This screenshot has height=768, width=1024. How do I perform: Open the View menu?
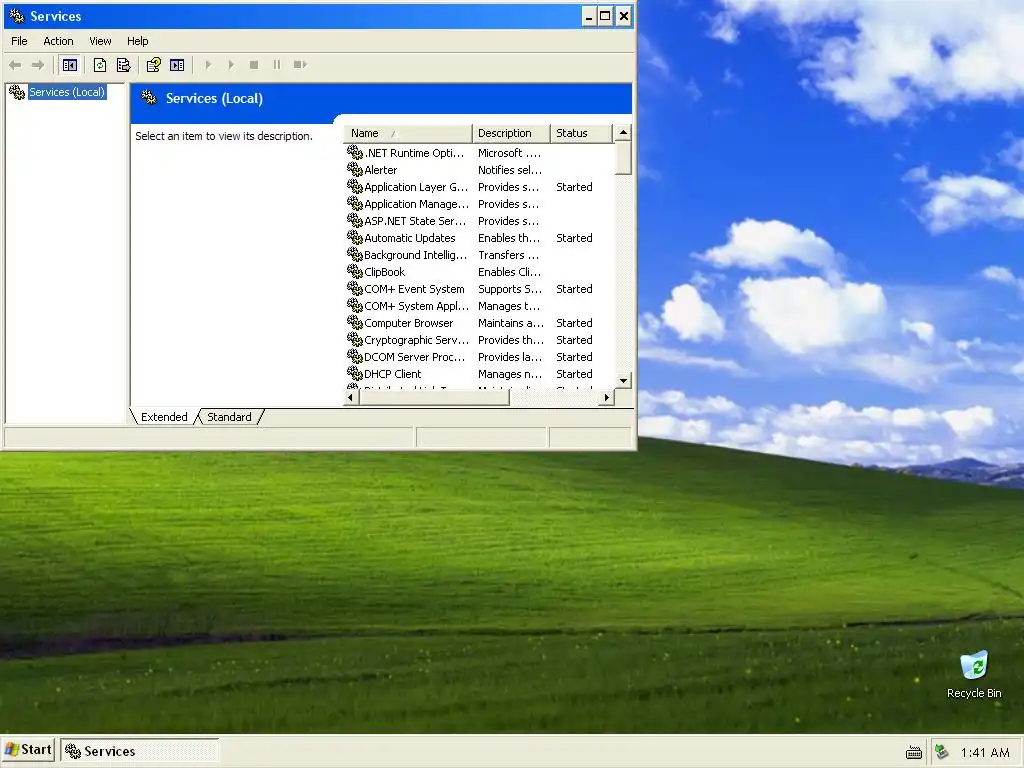pos(100,41)
